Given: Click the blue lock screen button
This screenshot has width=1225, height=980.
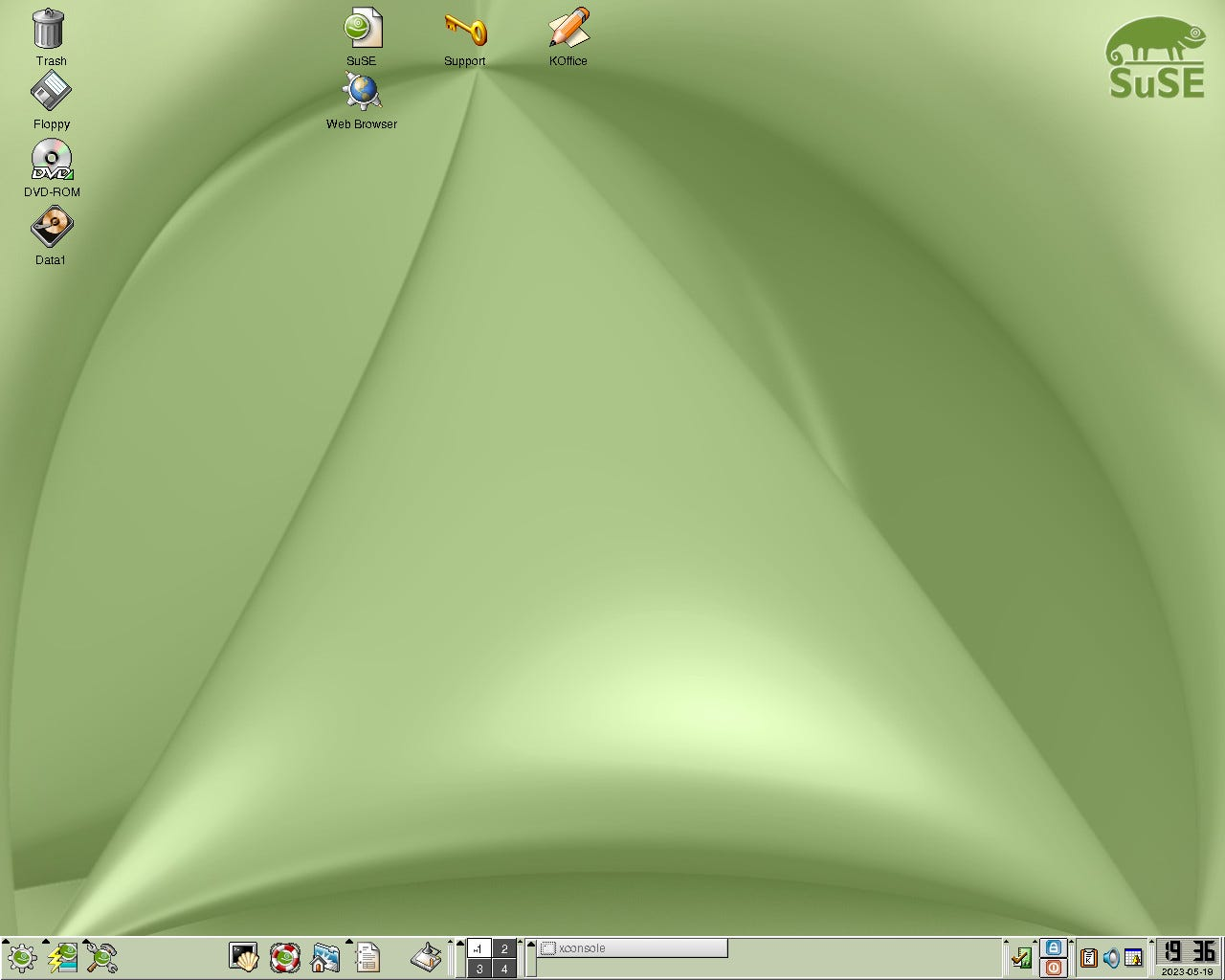Looking at the screenshot, I should pyautogui.click(x=1054, y=948).
